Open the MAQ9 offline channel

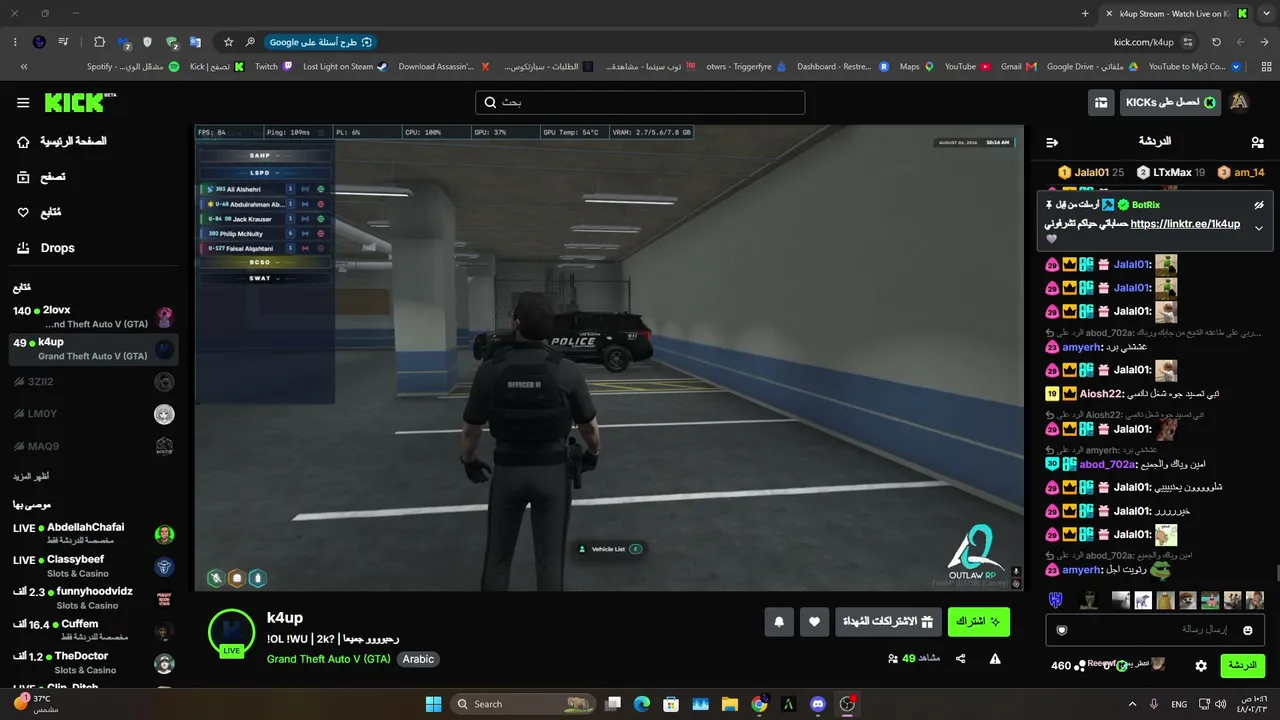click(94, 446)
